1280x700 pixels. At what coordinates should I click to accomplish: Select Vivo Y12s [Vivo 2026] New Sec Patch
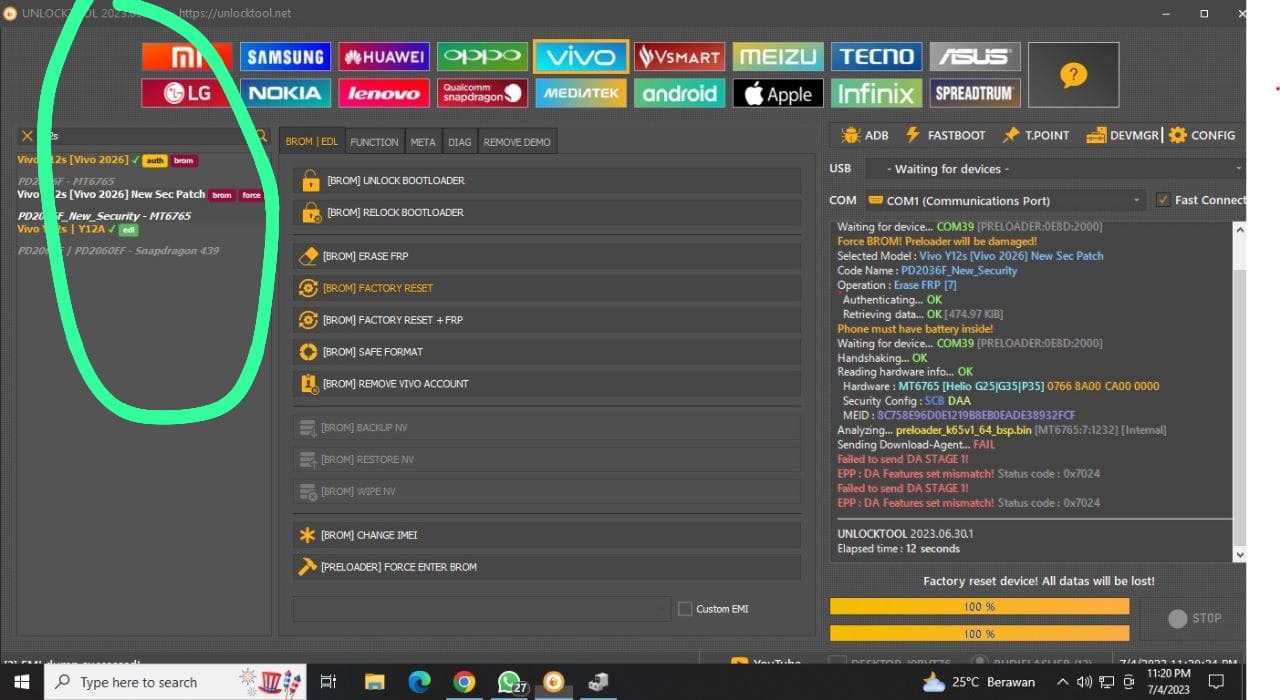coord(142,195)
